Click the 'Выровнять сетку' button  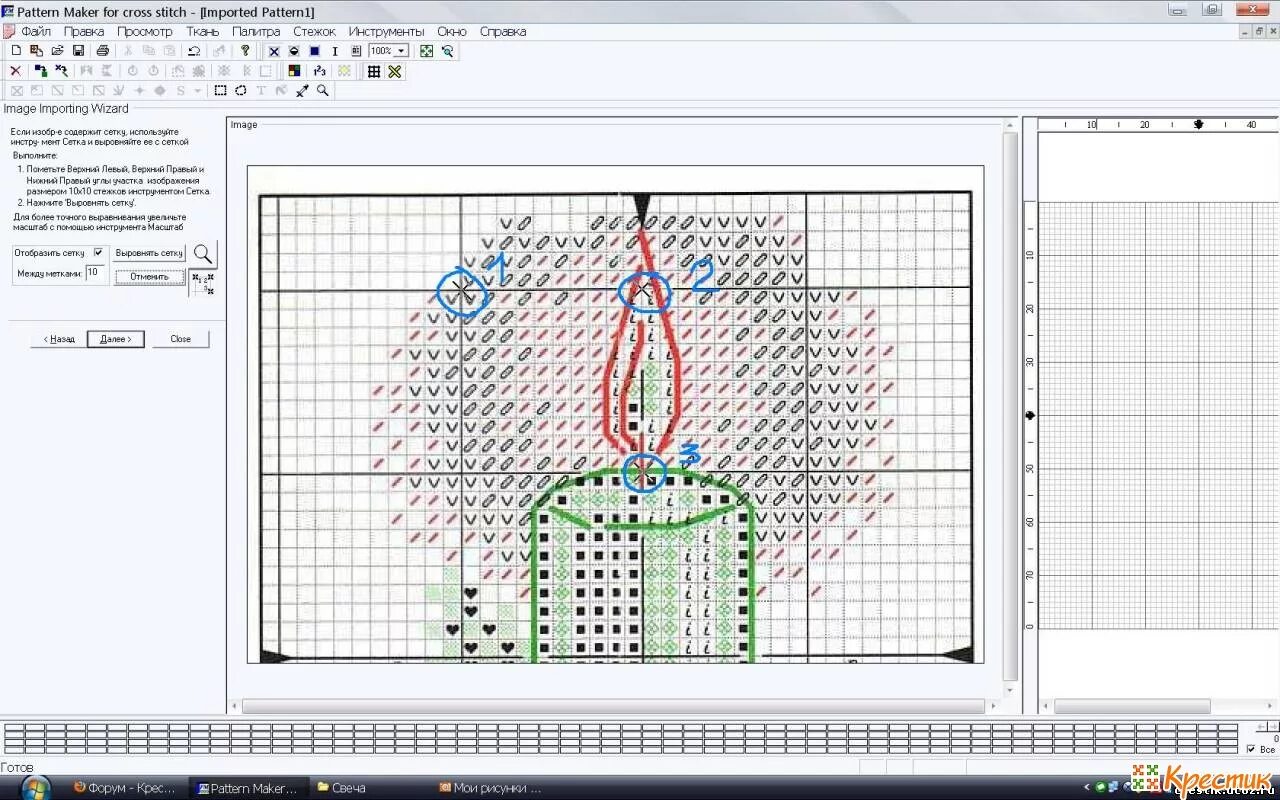pos(149,253)
